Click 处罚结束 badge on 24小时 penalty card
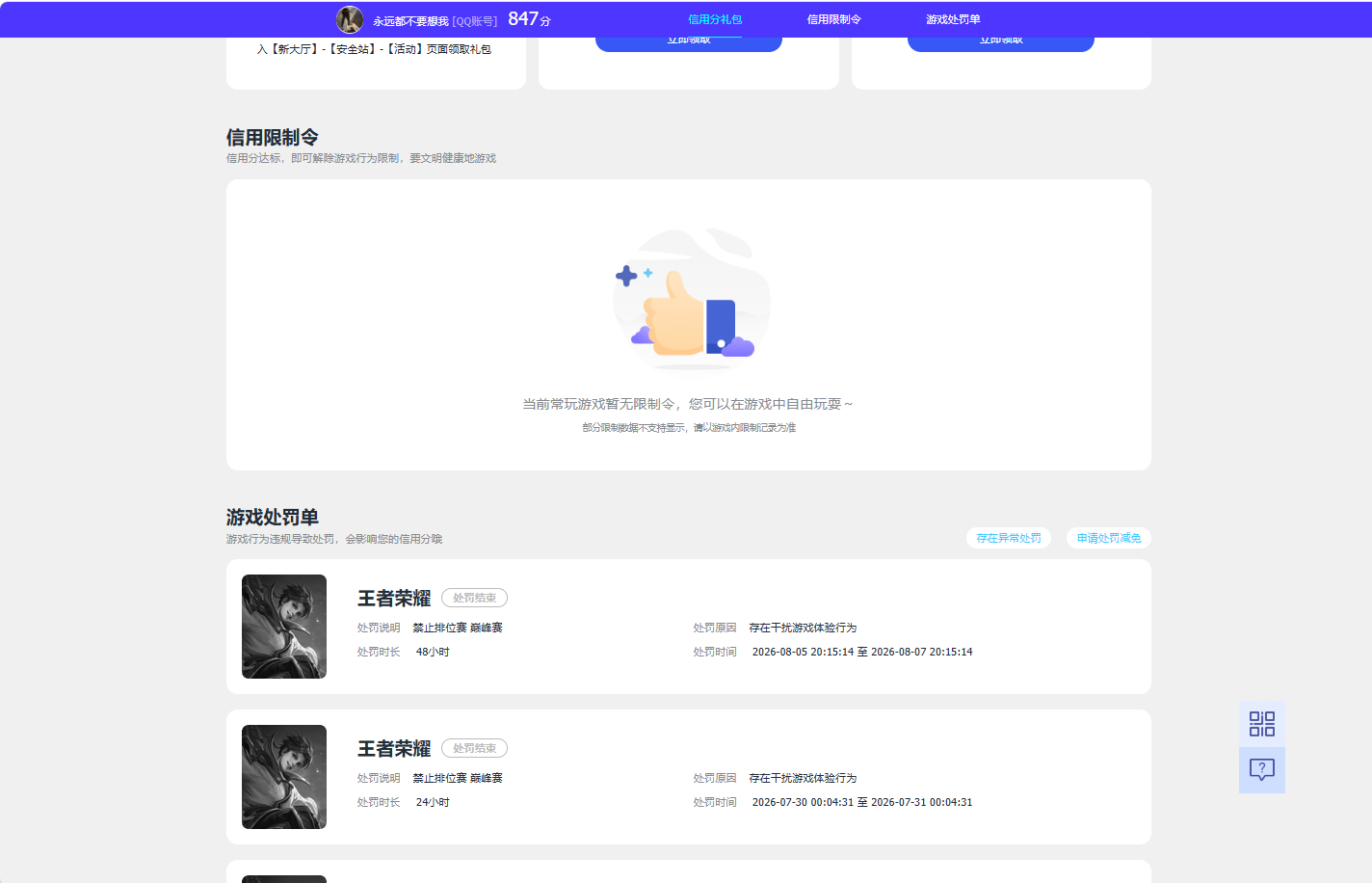 click(474, 748)
